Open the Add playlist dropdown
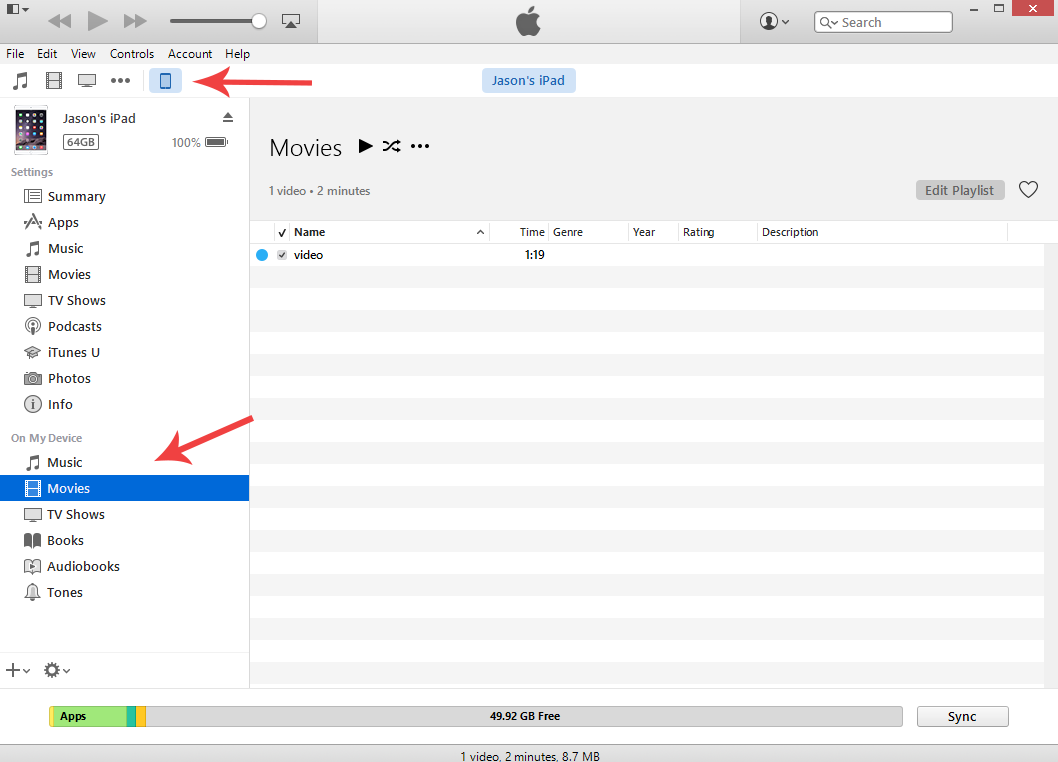 coord(17,670)
